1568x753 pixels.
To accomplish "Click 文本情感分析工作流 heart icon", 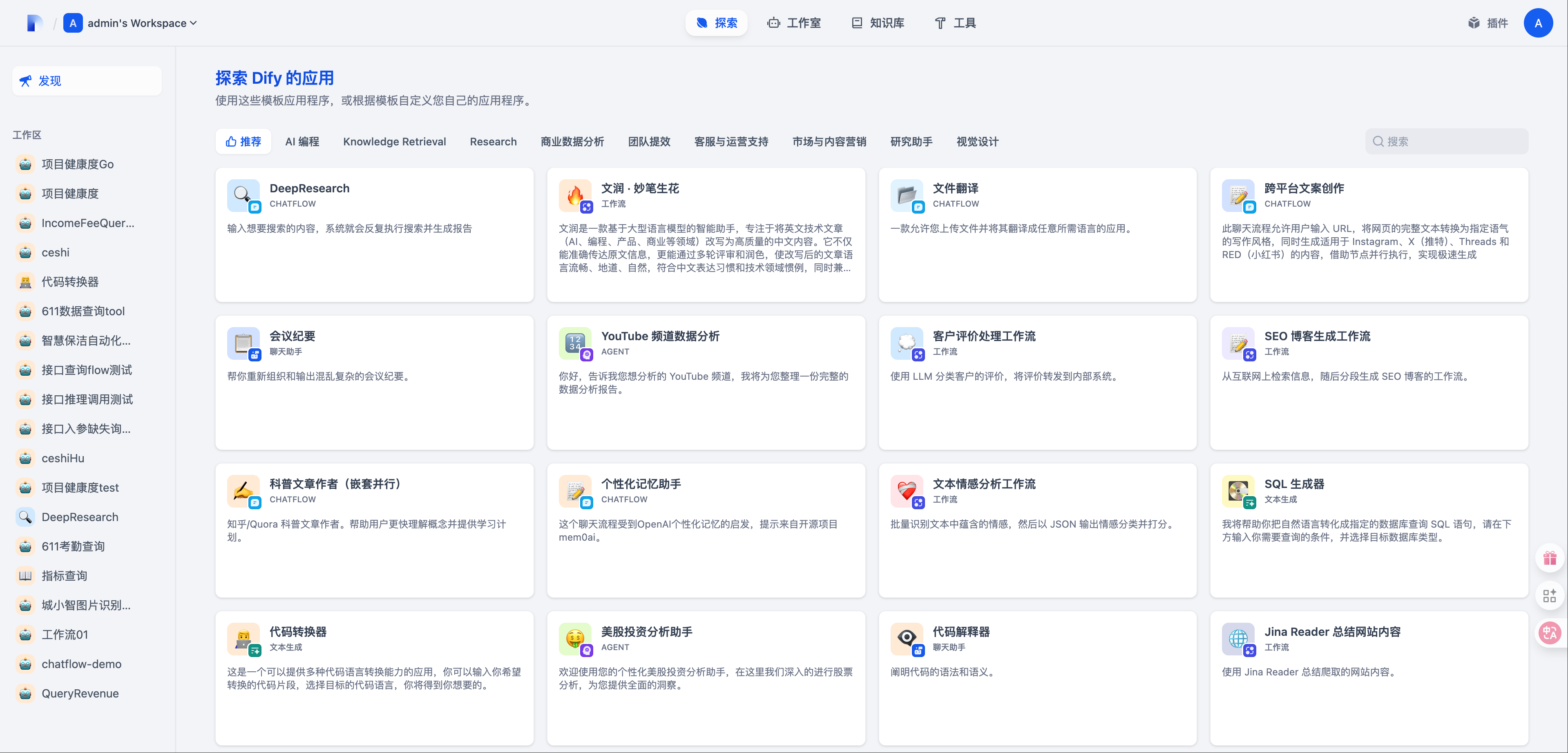I will [x=907, y=491].
